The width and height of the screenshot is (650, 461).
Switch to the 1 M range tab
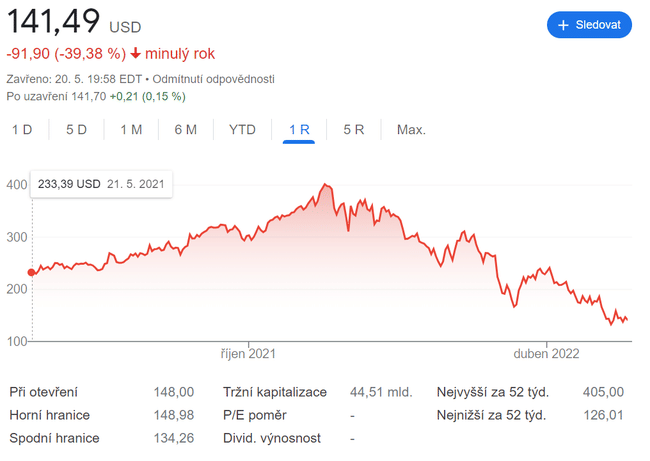click(130, 130)
